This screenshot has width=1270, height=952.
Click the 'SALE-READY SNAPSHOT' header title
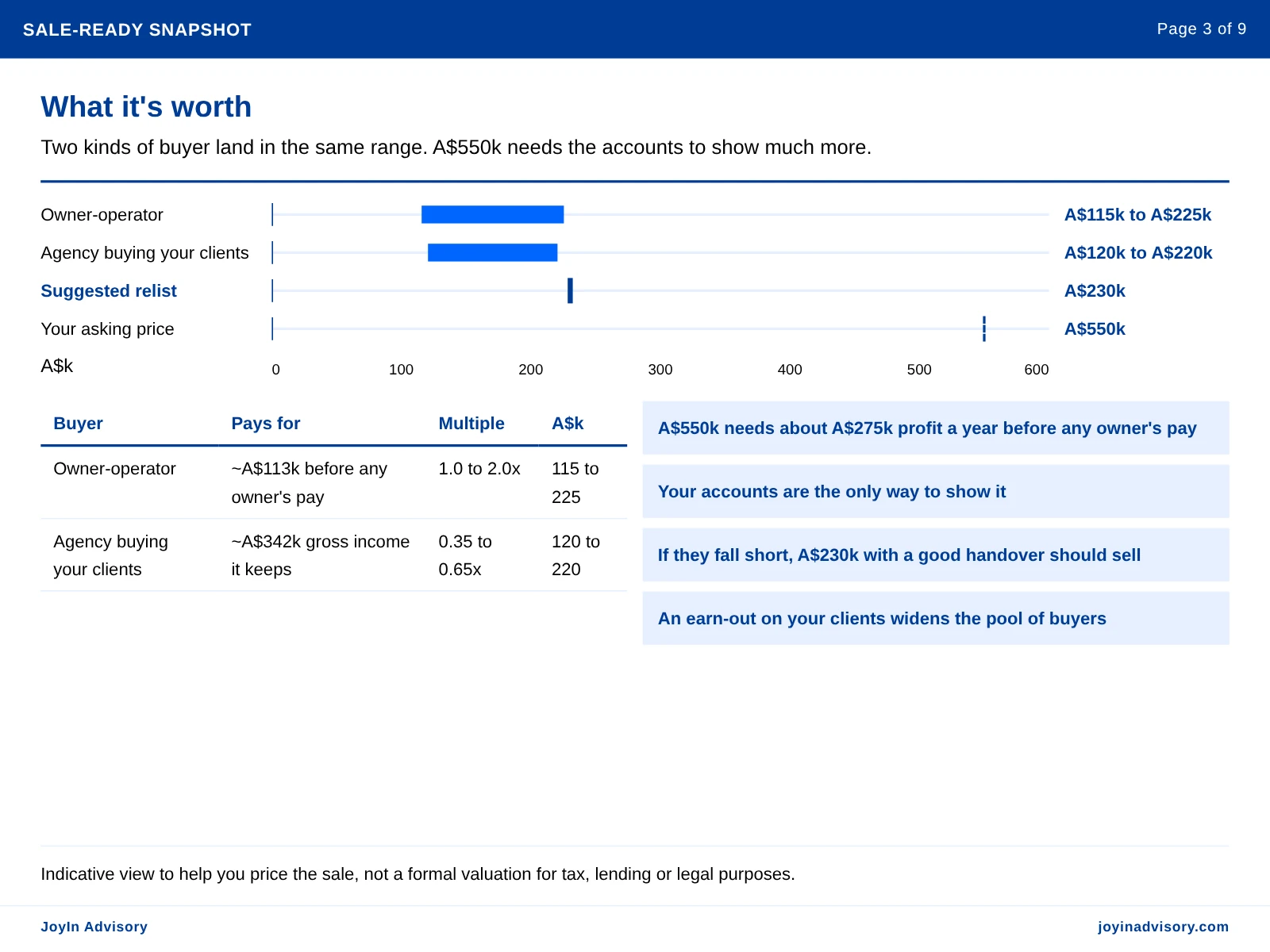pos(137,30)
